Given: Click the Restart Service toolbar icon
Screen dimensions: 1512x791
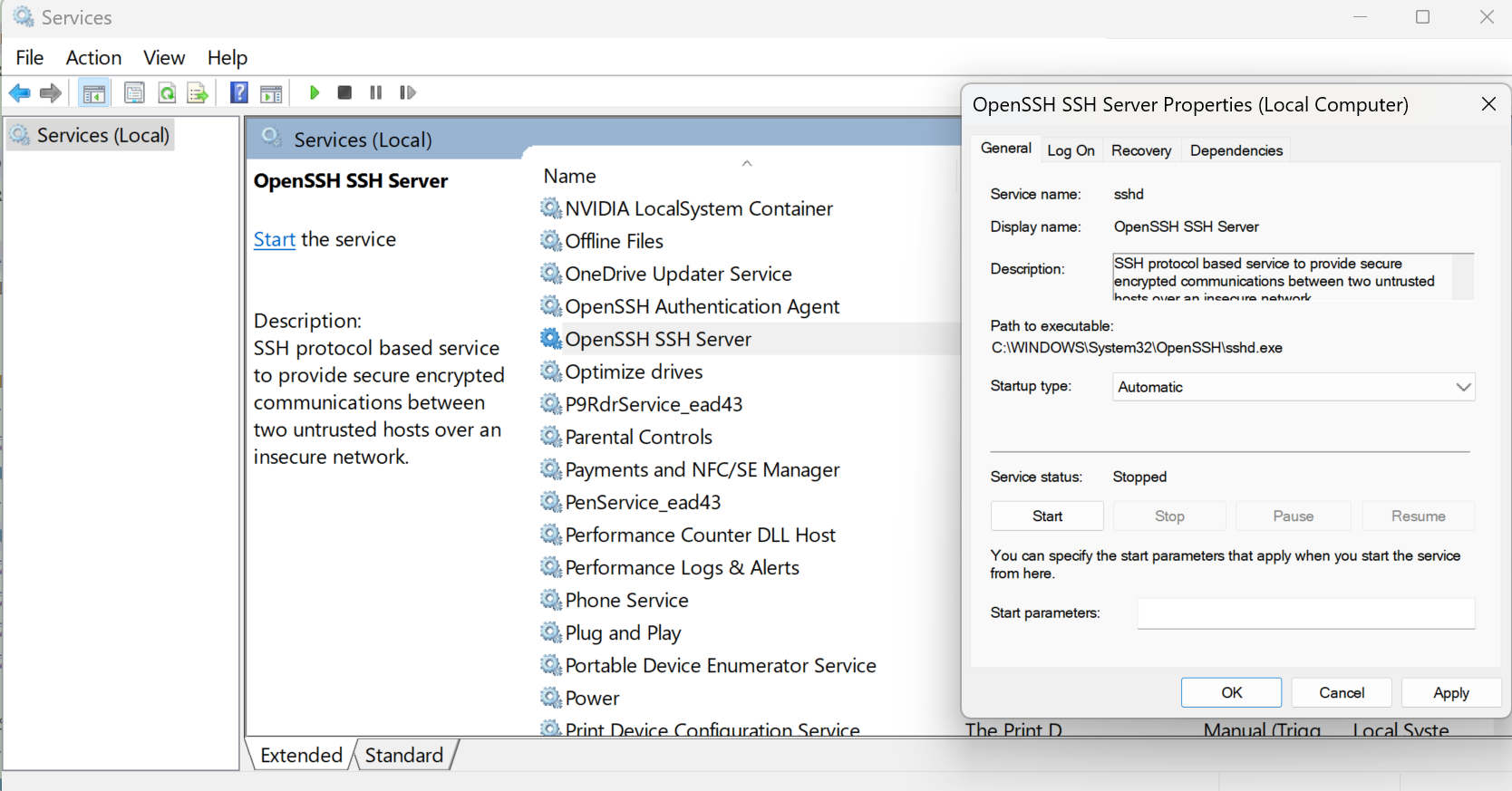Looking at the screenshot, I should [408, 92].
